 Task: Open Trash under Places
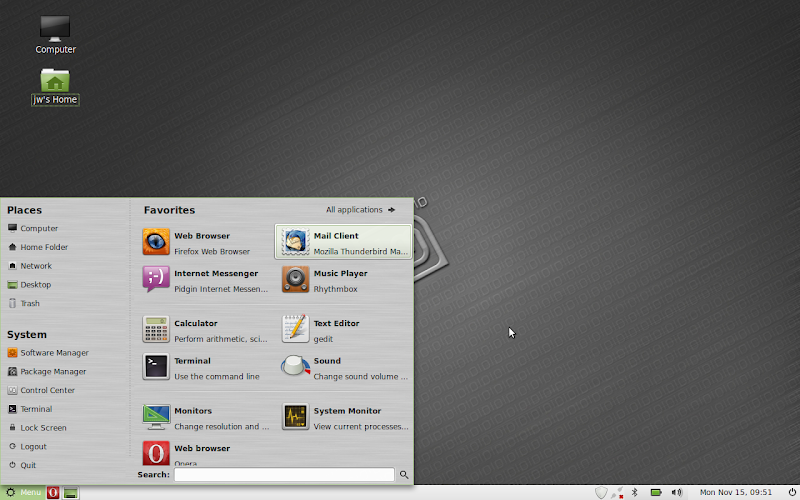point(24,304)
